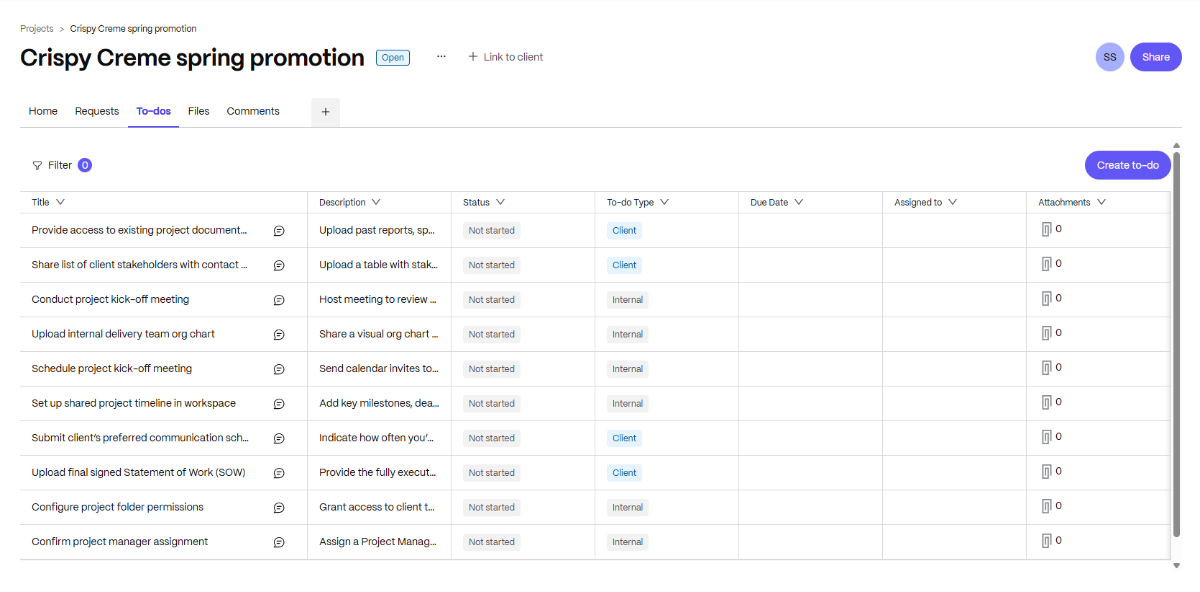Open comments for 'Submit client's preferred communication schedule'
Screen dimensions: 1200x592
[x=279, y=437]
